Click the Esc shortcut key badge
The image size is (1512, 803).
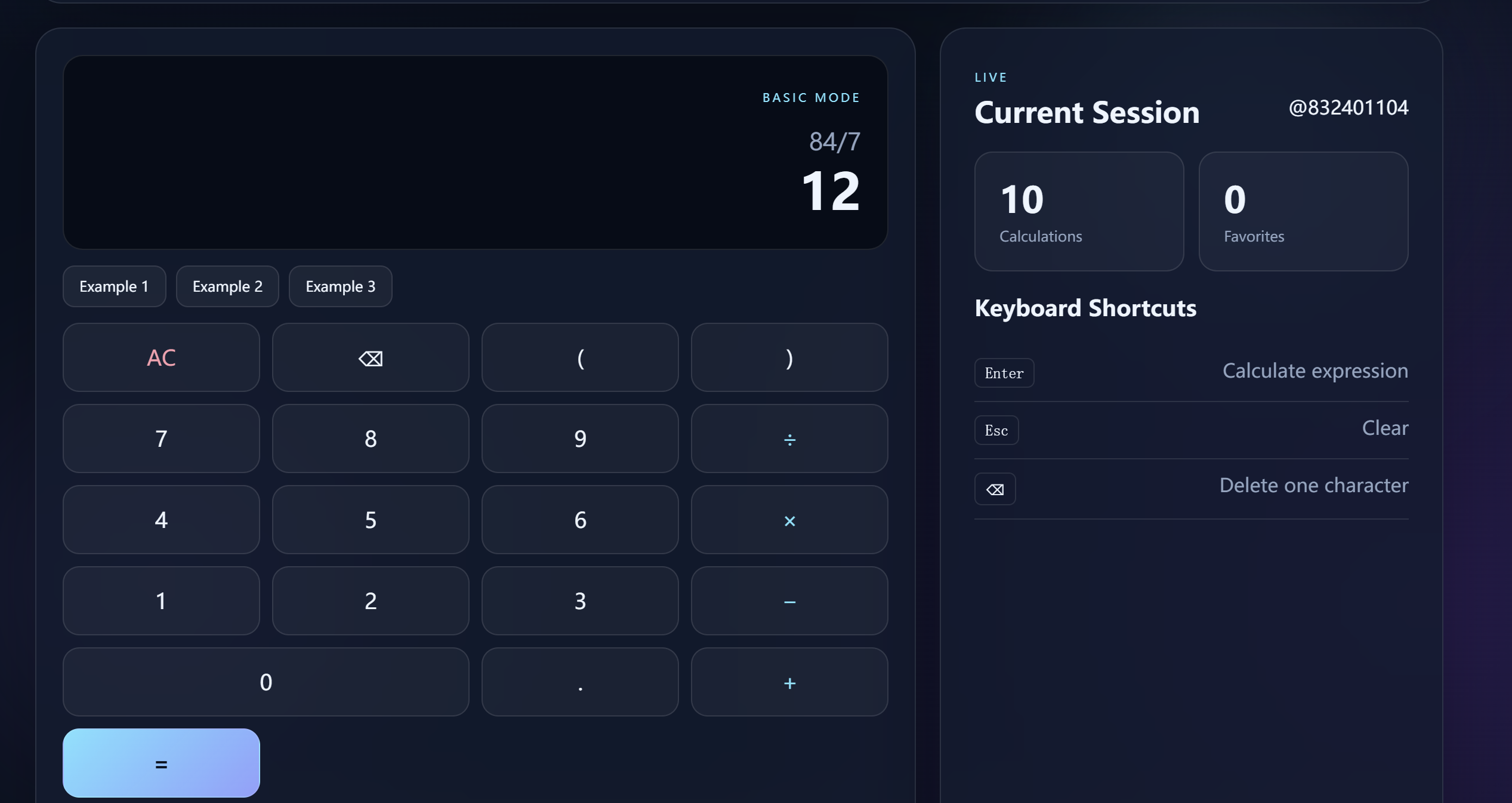coord(996,430)
